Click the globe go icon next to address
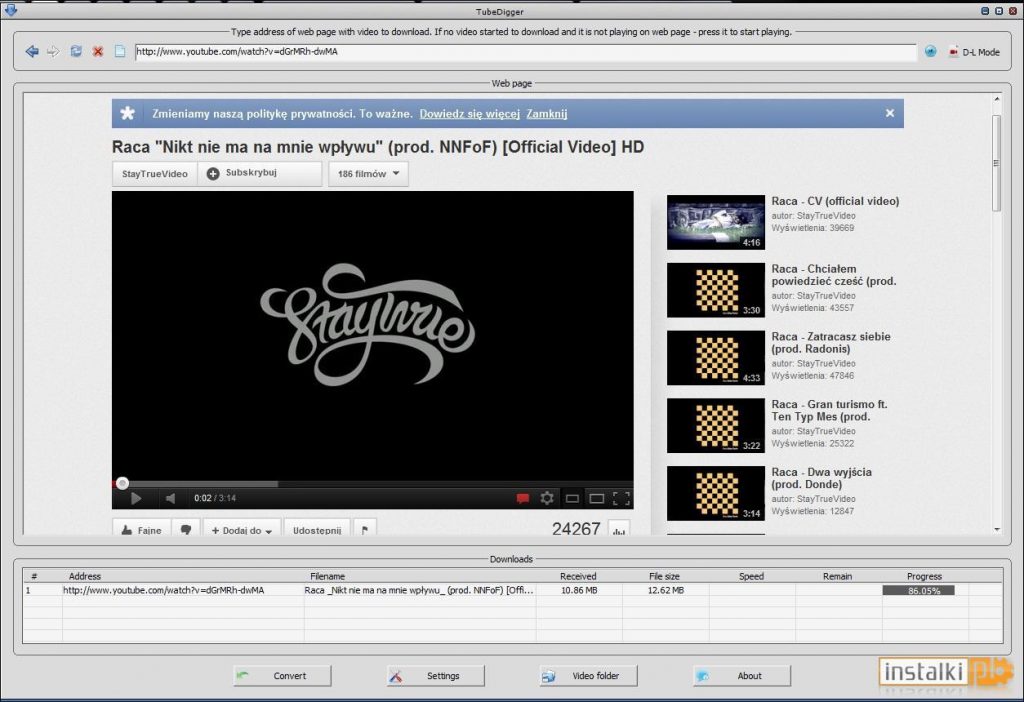The image size is (1024, 702). [x=931, y=52]
